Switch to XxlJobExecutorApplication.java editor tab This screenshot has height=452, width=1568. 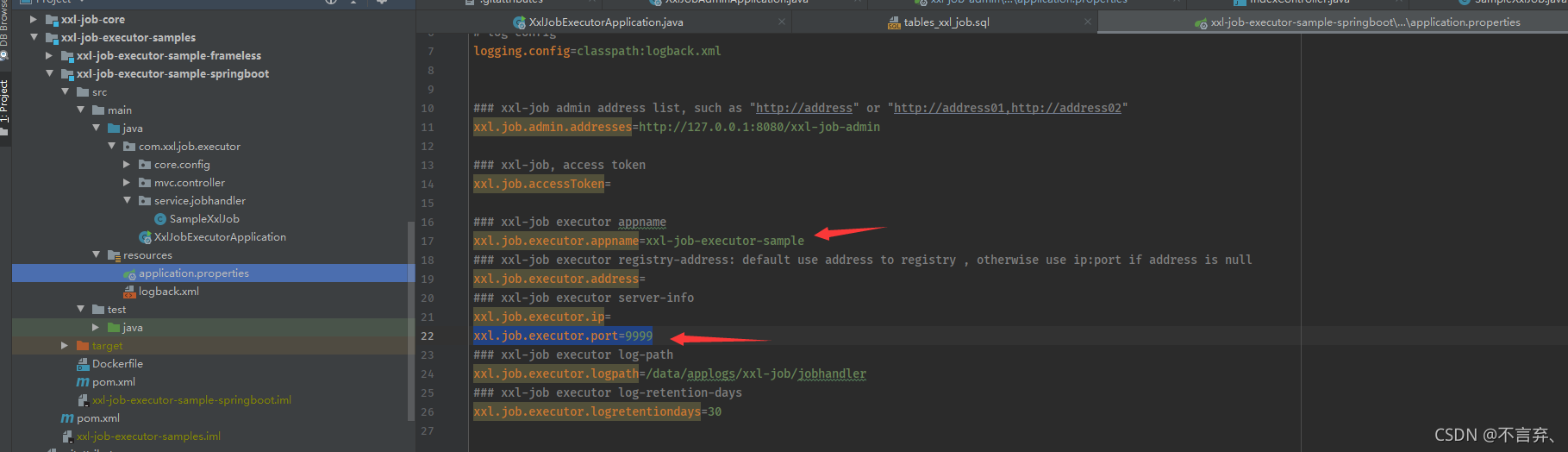coord(605,22)
